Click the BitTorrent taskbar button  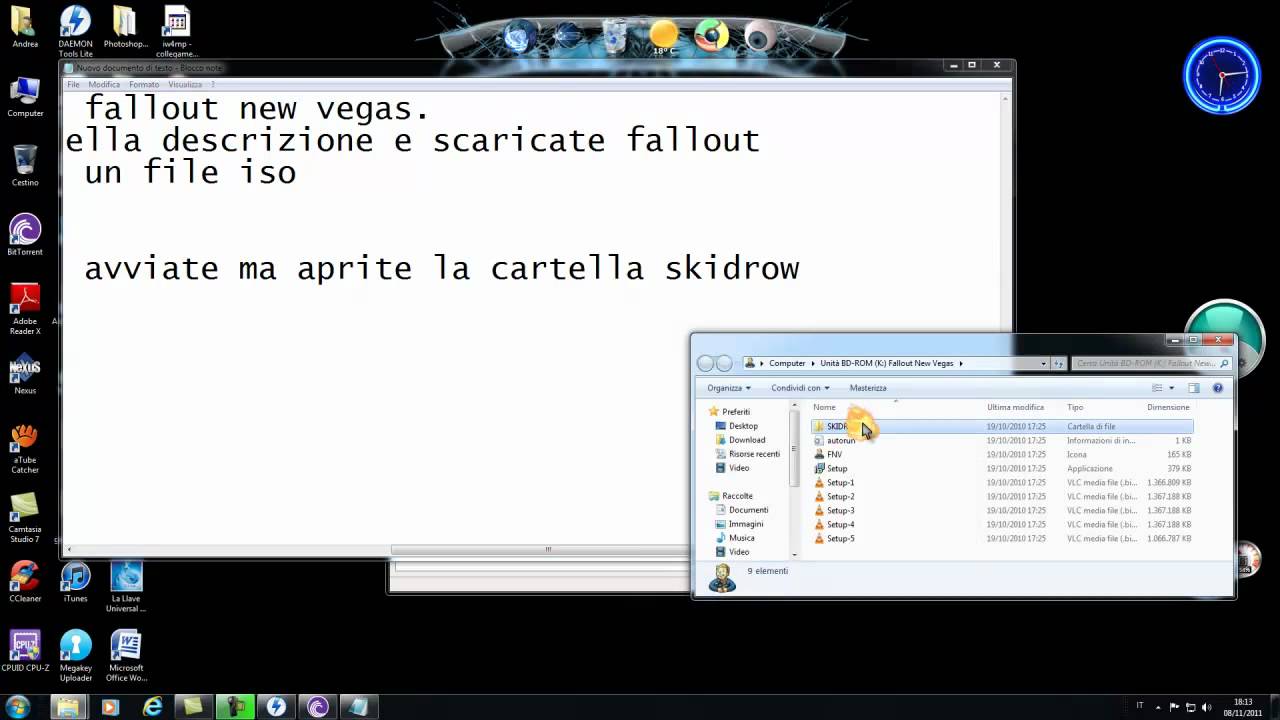(318, 707)
